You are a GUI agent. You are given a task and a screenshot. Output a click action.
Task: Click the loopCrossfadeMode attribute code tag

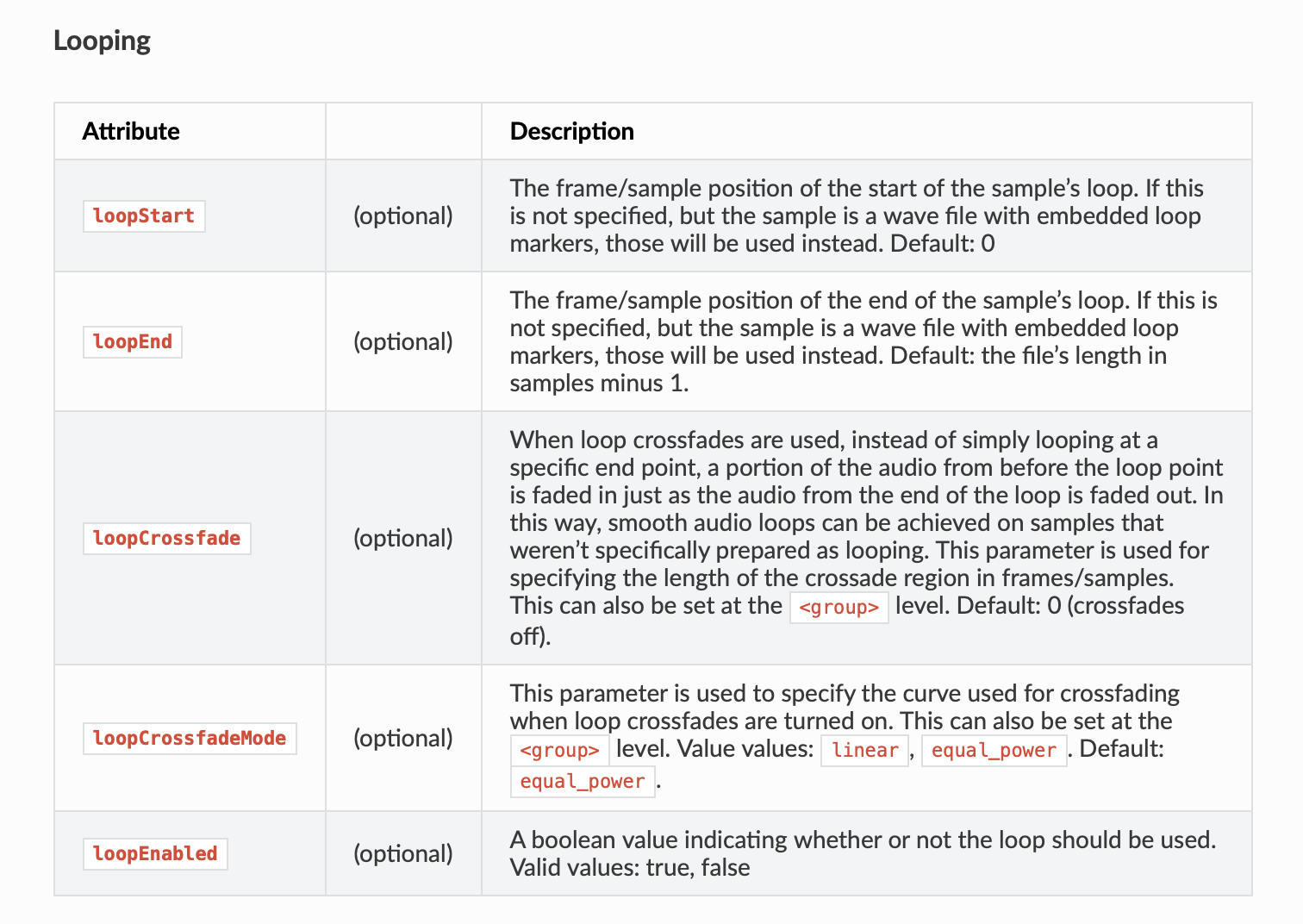pos(190,738)
